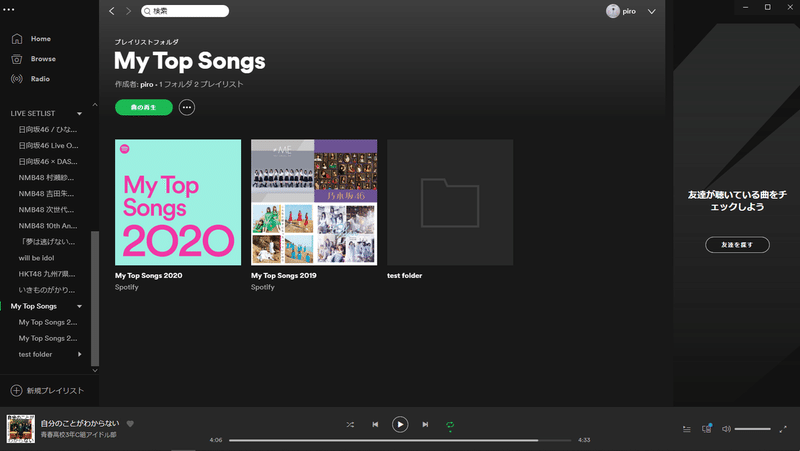Open the three-dot app menu

(x=9, y=9)
